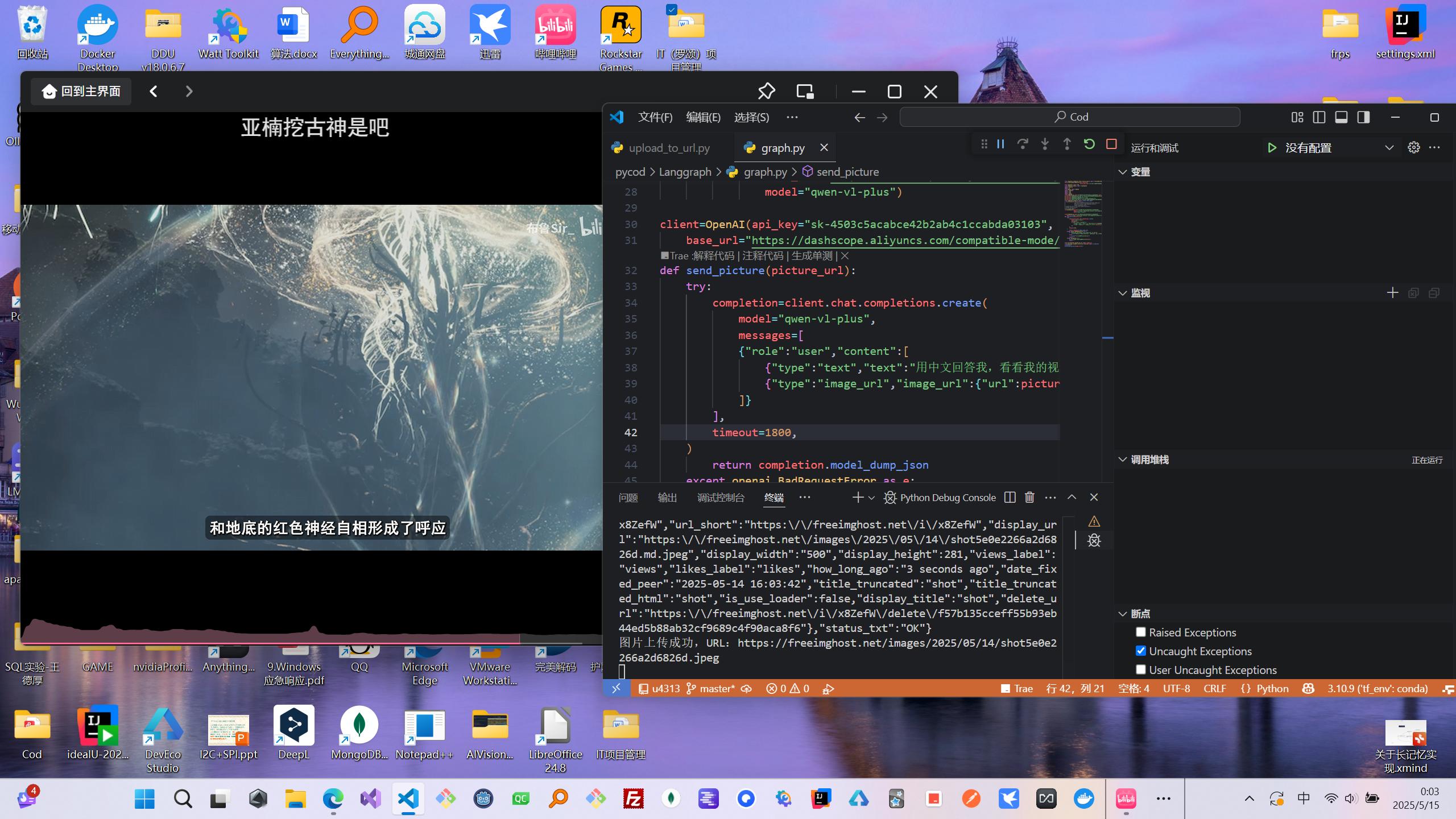1456x819 pixels.
Task: Click CRLF line ending in status bar
Action: [1214, 689]
